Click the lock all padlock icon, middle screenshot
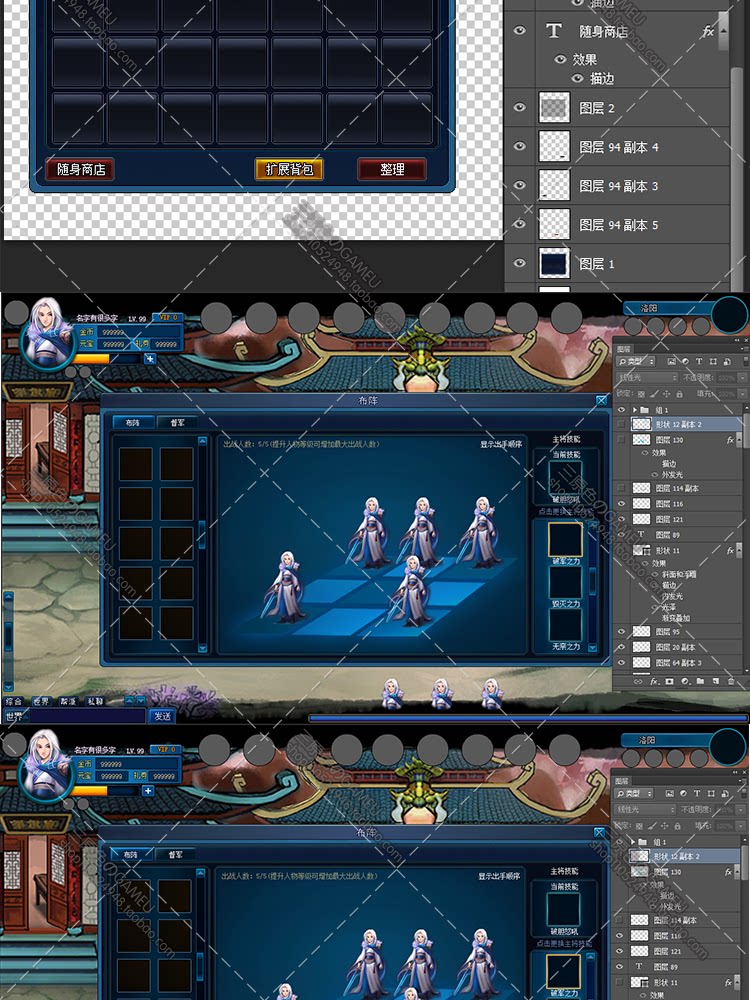Viewport: 750px width, 1000px height. click(x=679, y=394)
